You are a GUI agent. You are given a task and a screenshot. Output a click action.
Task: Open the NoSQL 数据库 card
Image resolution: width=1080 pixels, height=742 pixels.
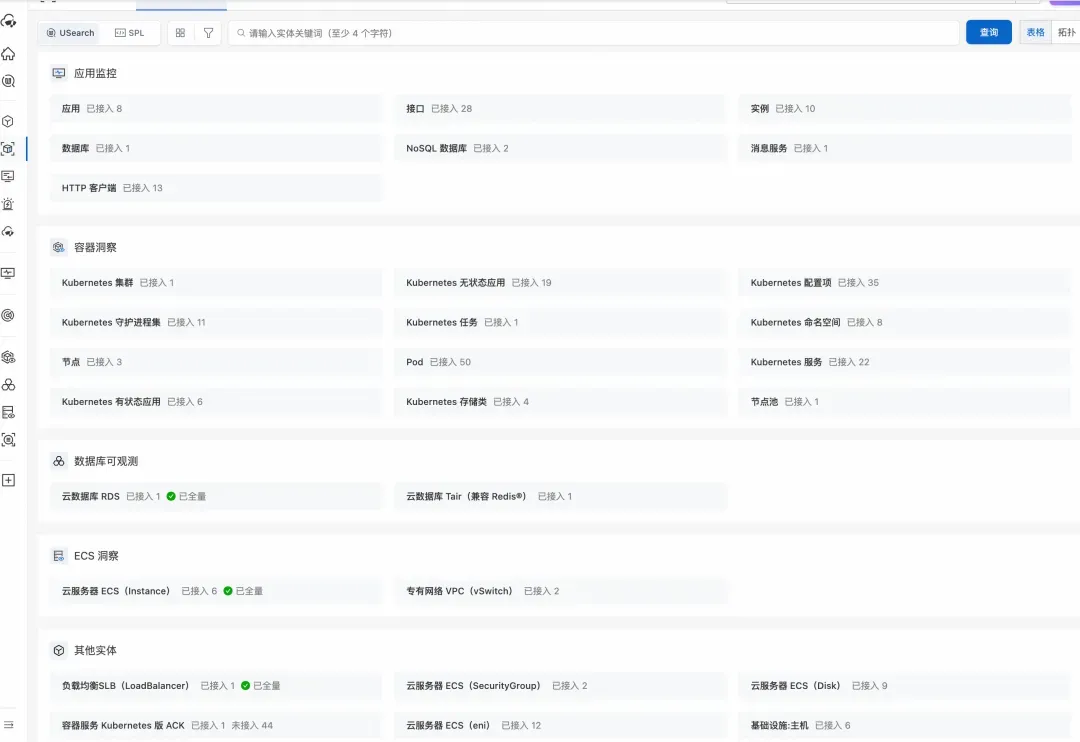point(560,148)
